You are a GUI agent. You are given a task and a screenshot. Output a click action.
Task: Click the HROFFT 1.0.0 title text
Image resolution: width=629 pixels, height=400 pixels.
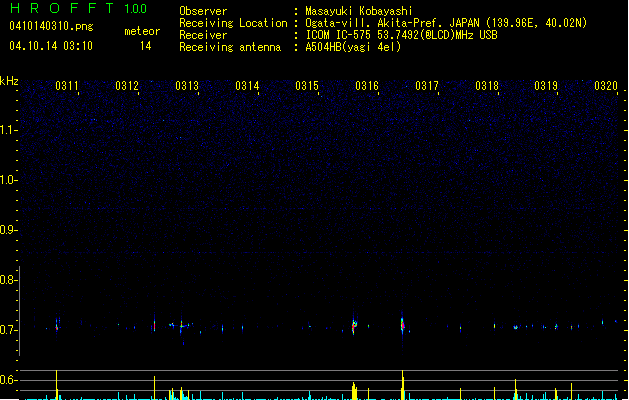pos(79,8)
